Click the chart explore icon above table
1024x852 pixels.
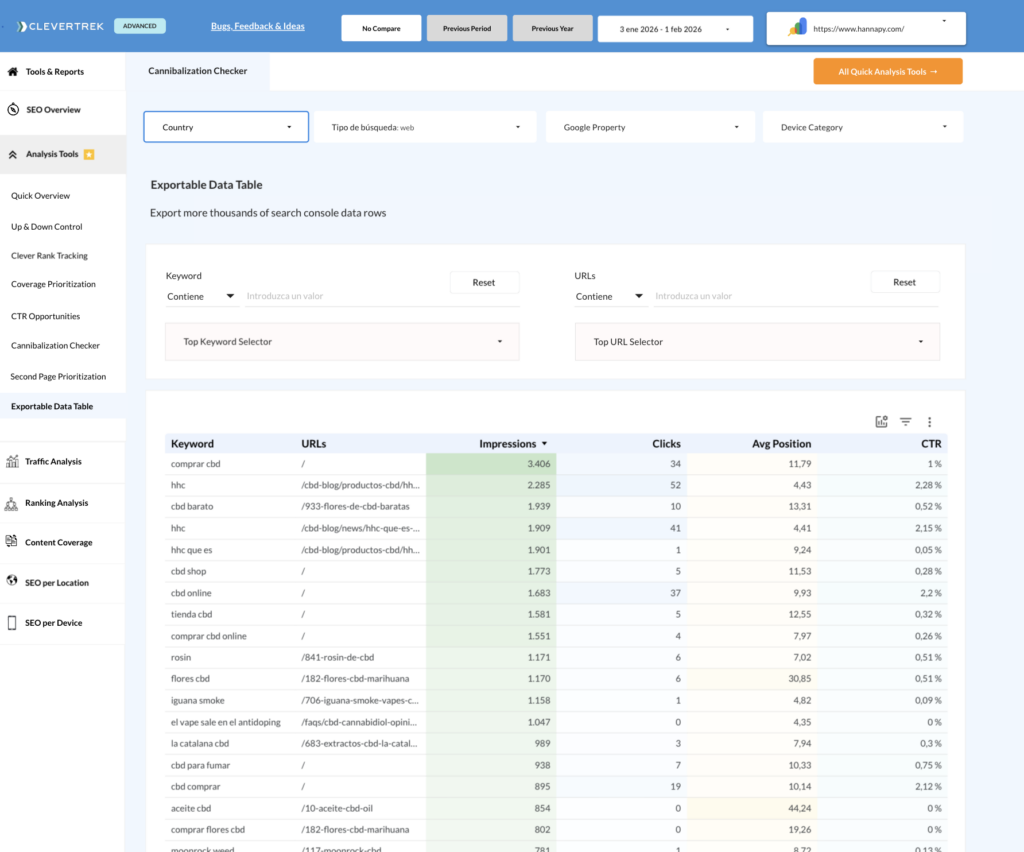[881, 422]
